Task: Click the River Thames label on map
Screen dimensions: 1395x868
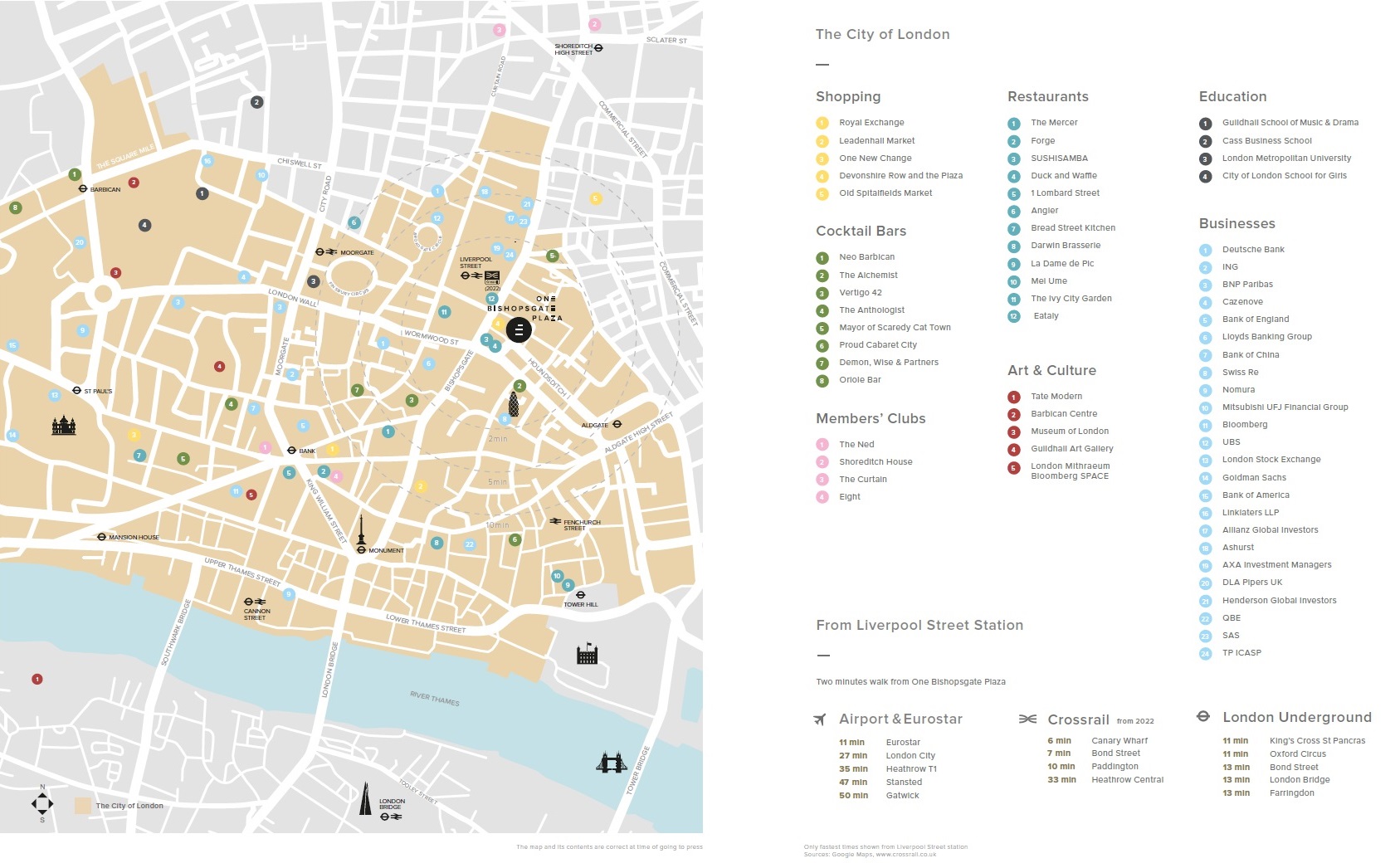Action: click(434, 699)
